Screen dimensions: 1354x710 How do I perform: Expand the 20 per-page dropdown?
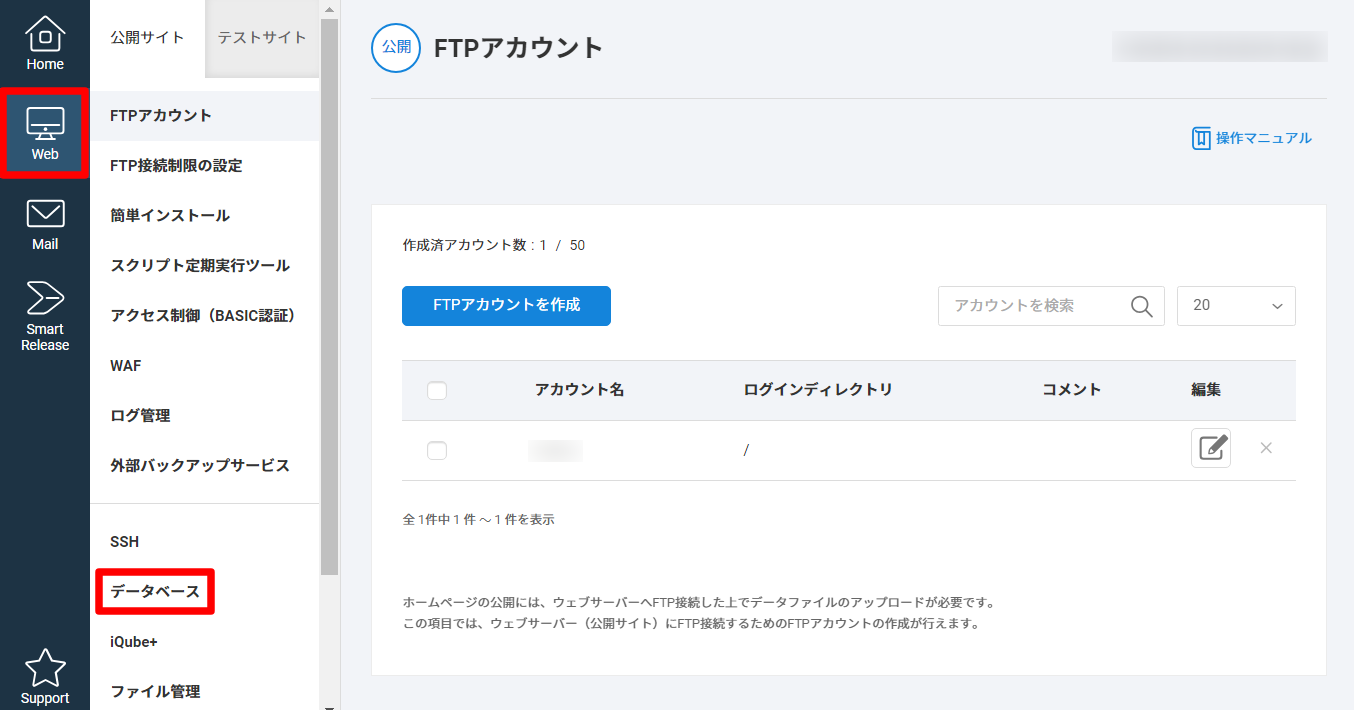[1236, 306]
